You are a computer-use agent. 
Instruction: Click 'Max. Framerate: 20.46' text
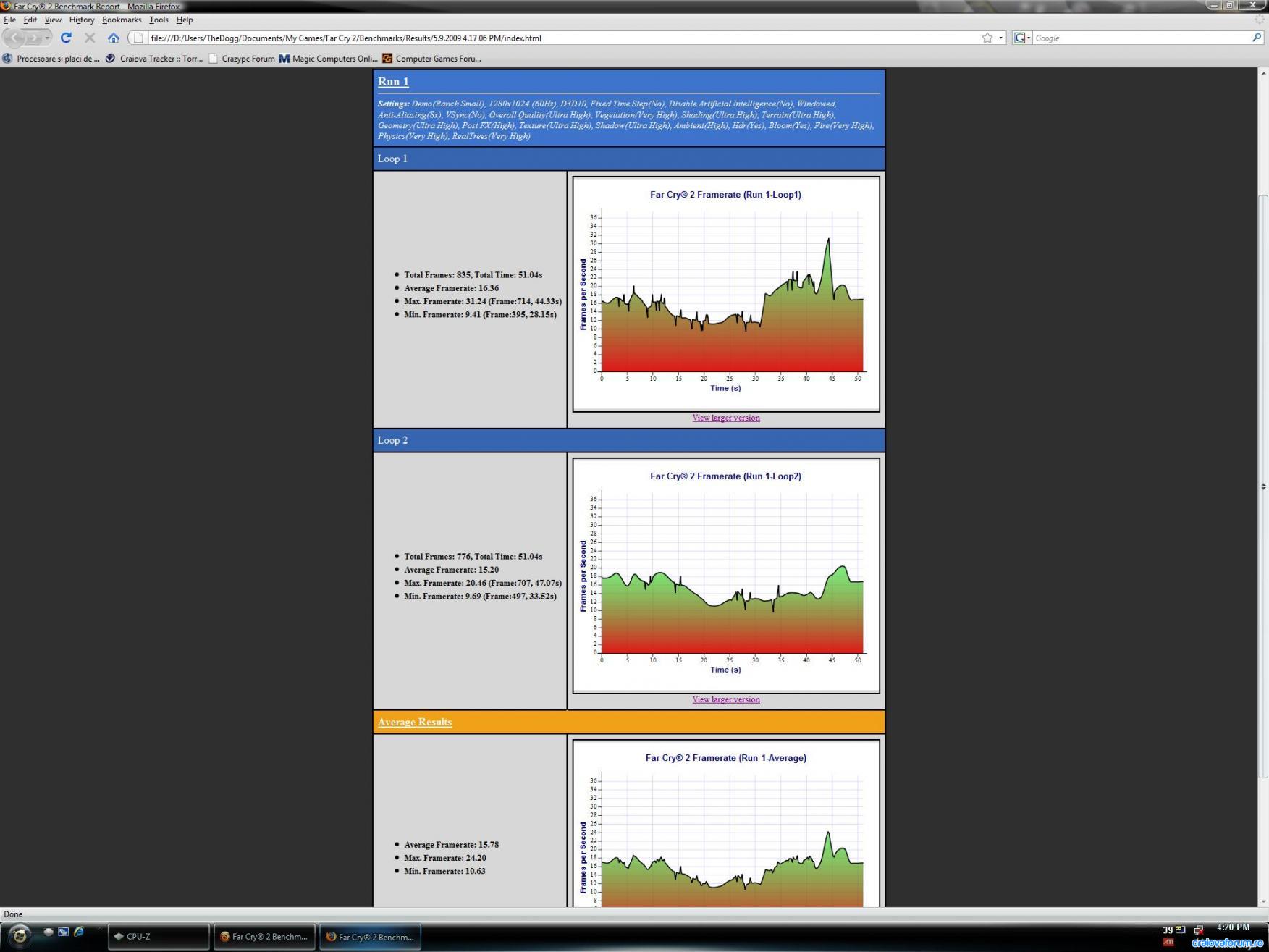[483, 583]
